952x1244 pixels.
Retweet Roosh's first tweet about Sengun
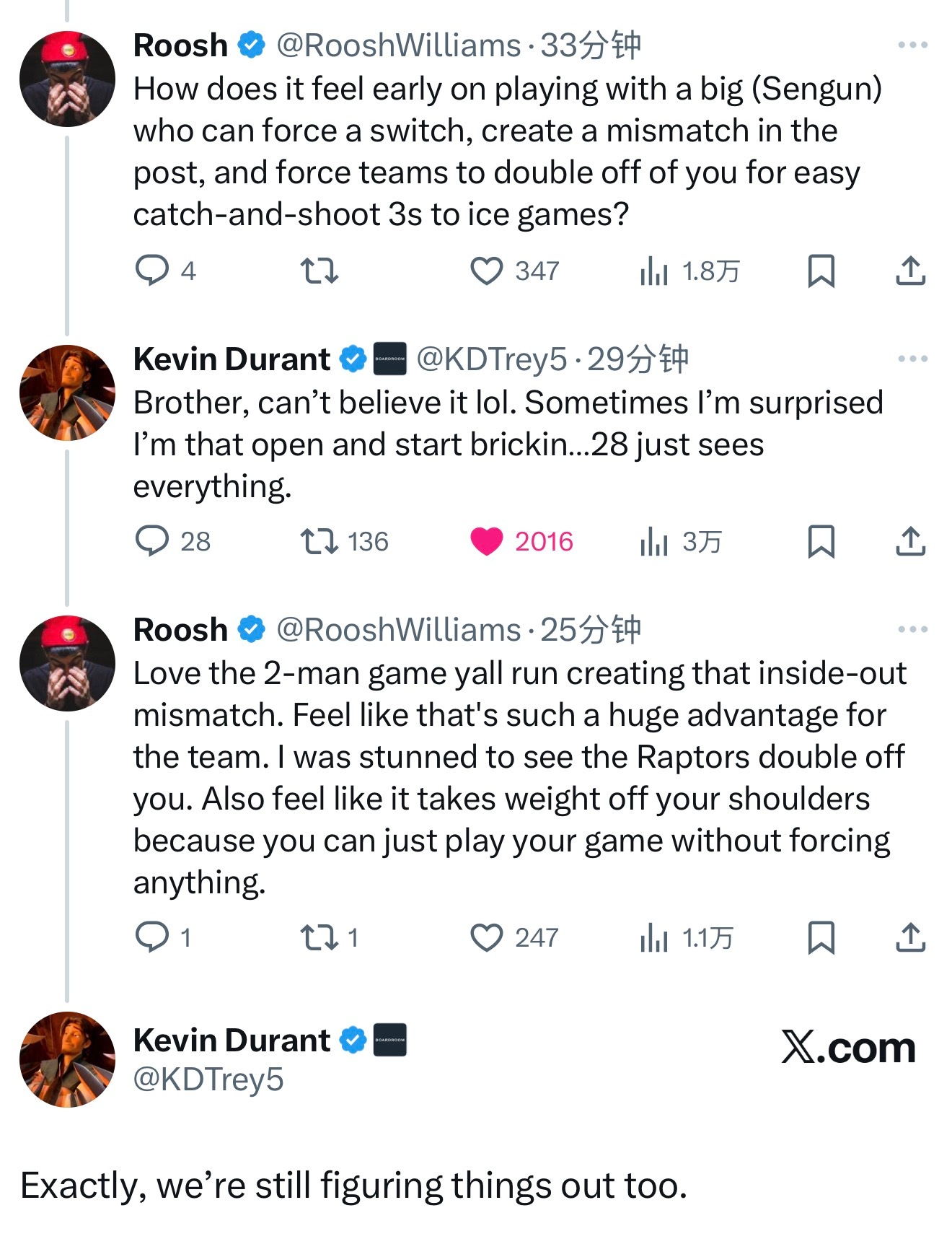(319, 271)
